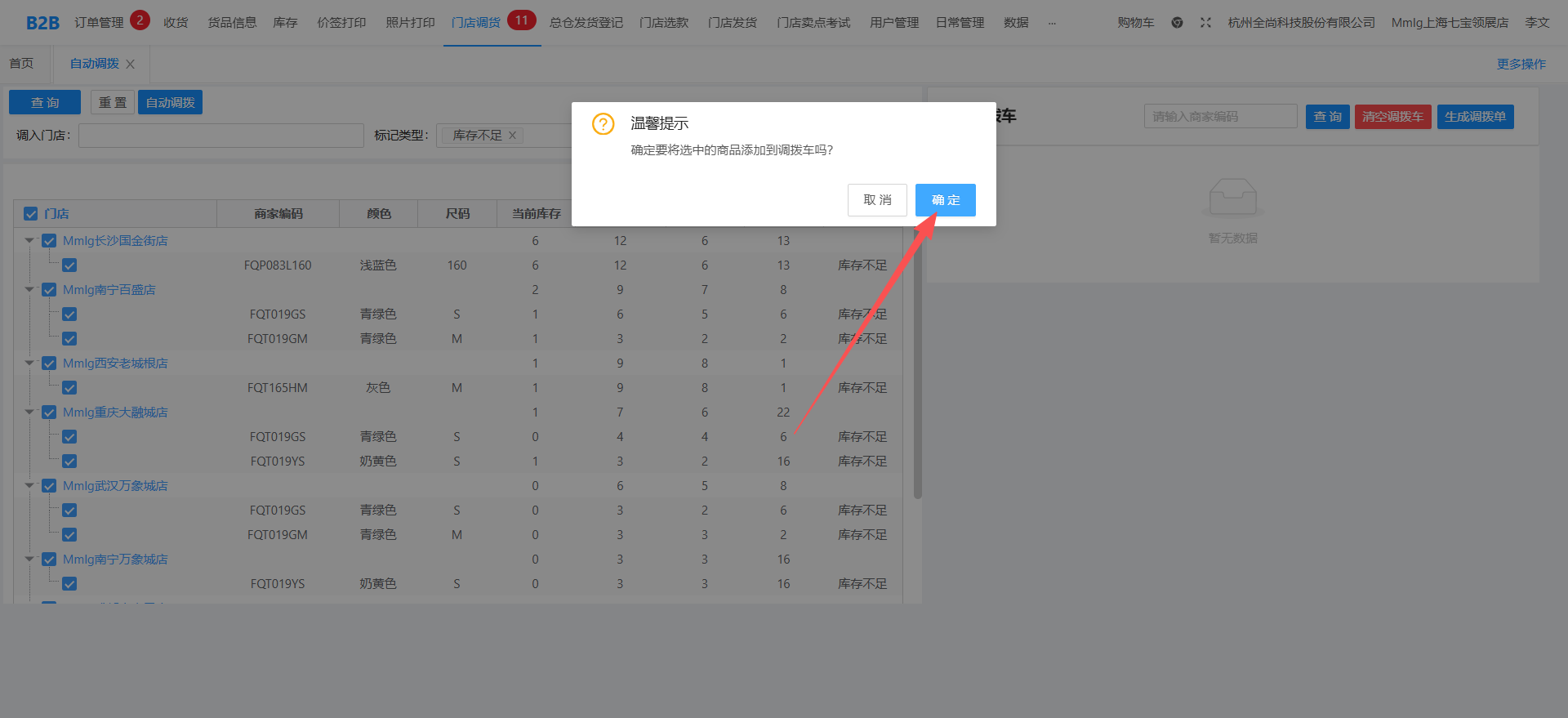Confirm the dialog with 确定
This screenshot has height=718, width=1568.
945,200
